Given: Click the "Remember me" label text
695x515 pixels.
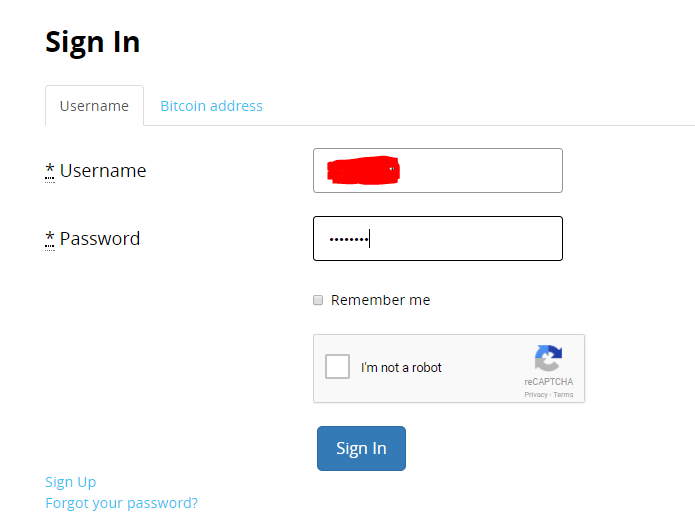Looking at the screenshot, I should point(380,300).
